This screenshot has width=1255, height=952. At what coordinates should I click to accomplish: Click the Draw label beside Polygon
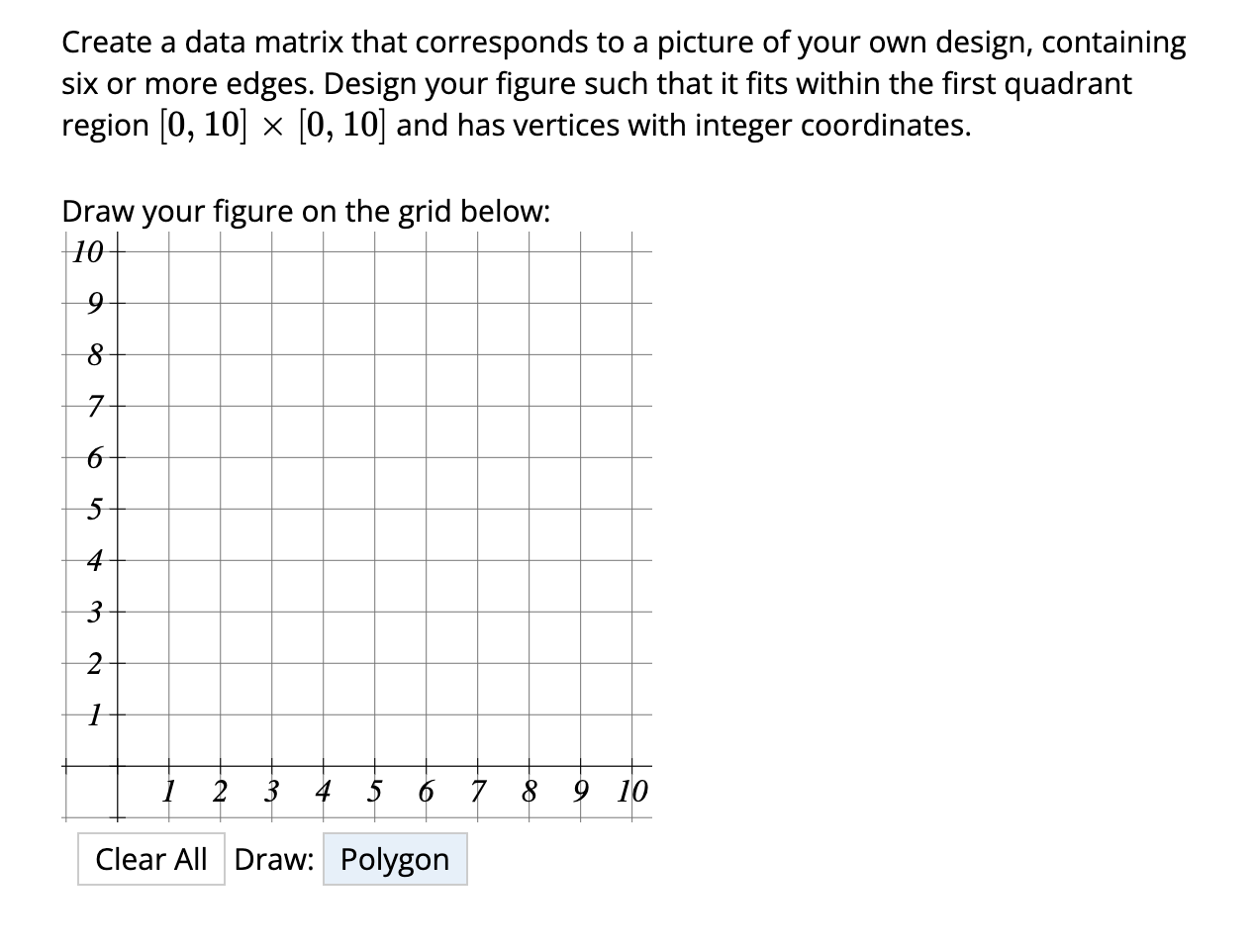(x=275, y=859)
